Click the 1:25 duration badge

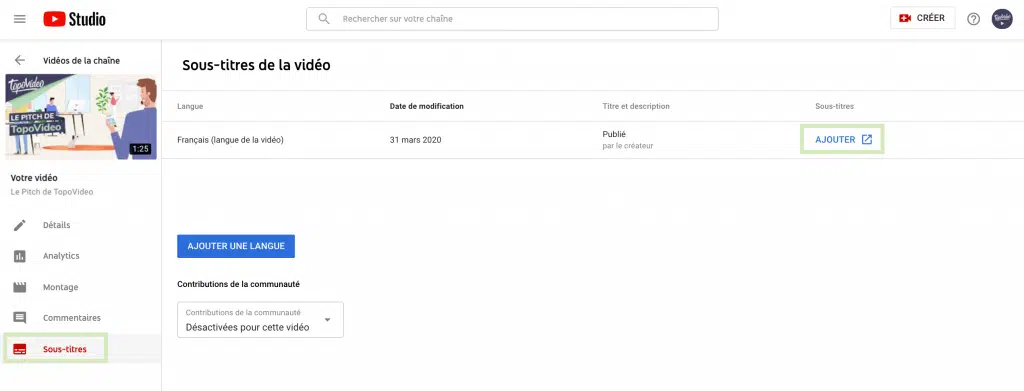coord(140,149)
